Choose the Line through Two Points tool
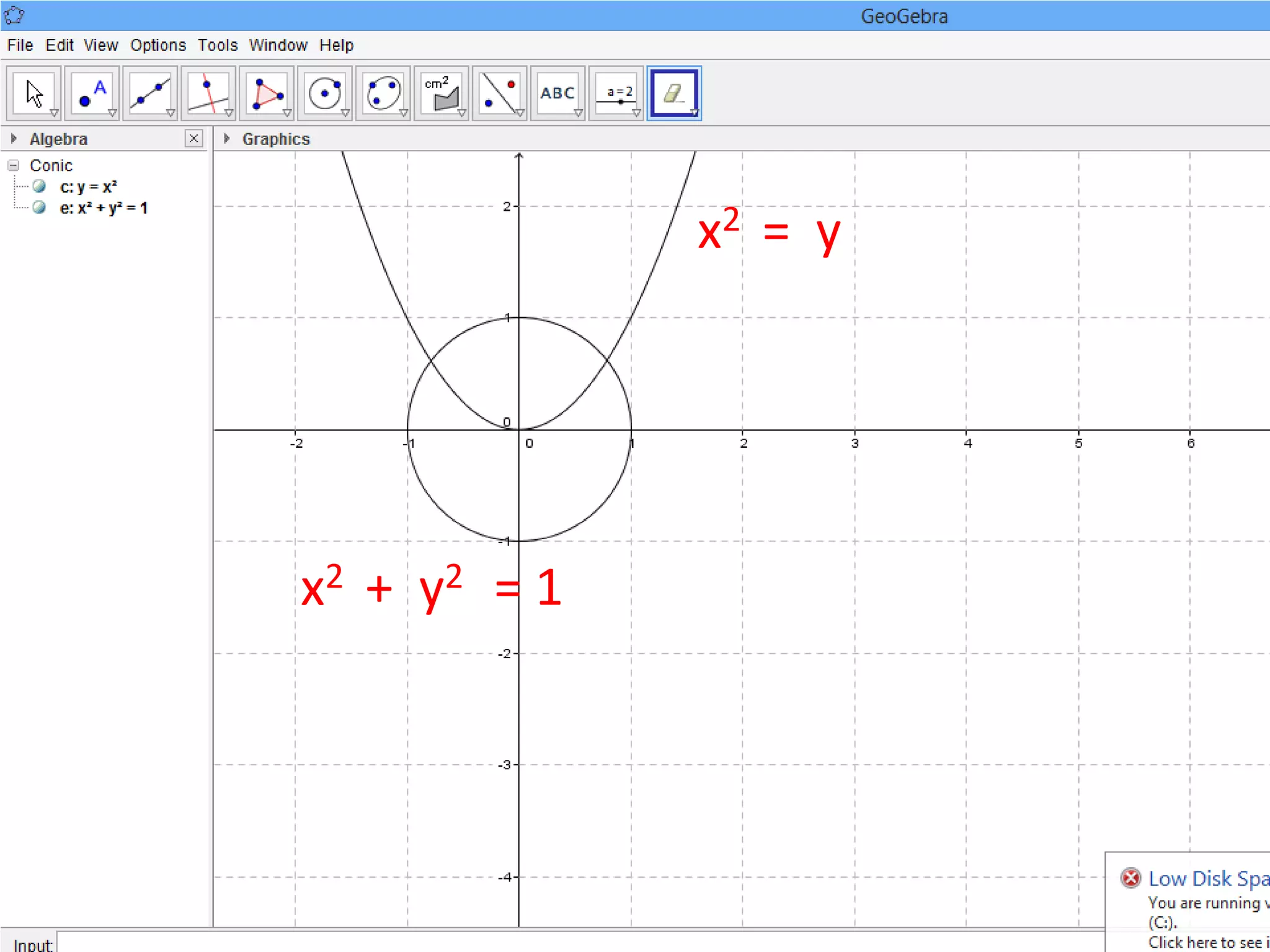The image size is (1270, 952). pos(150,93)
